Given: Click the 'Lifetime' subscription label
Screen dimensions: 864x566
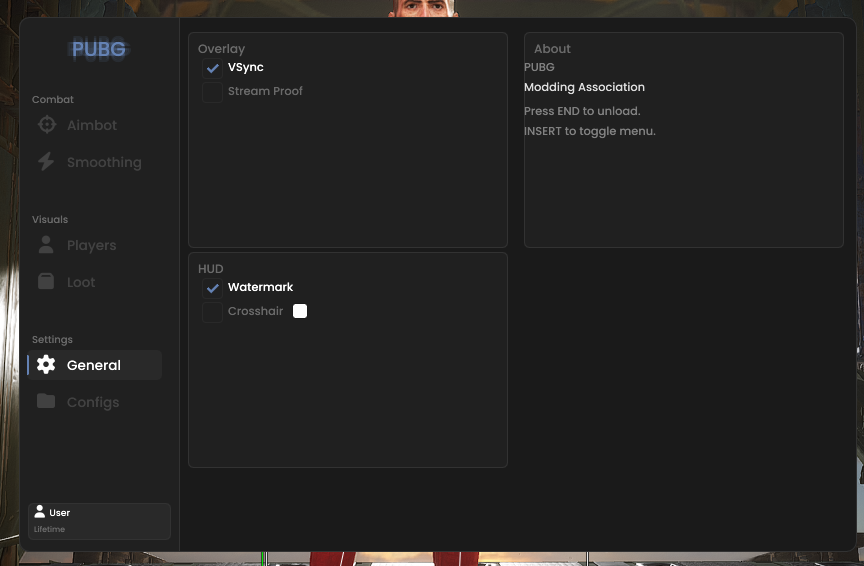Looking at the screenshot, I should [x=50, y=529].
